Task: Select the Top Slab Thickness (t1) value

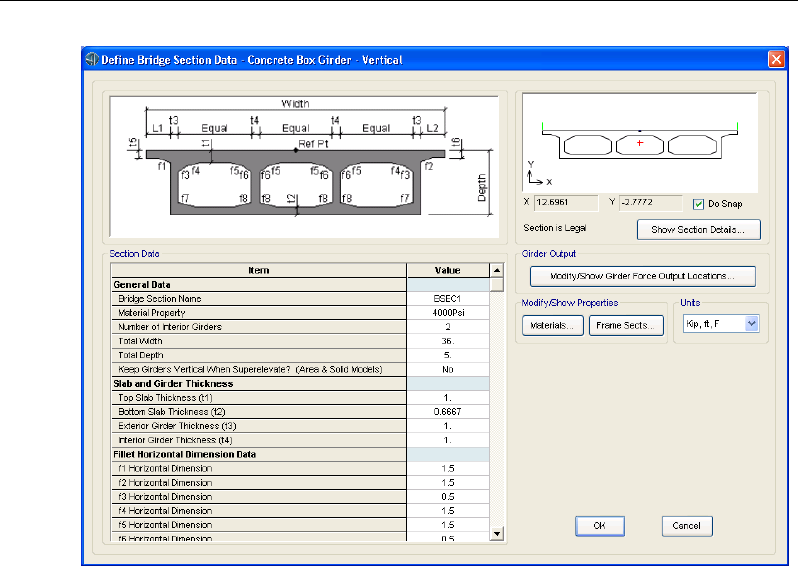Action: click(x=447, y=398)
